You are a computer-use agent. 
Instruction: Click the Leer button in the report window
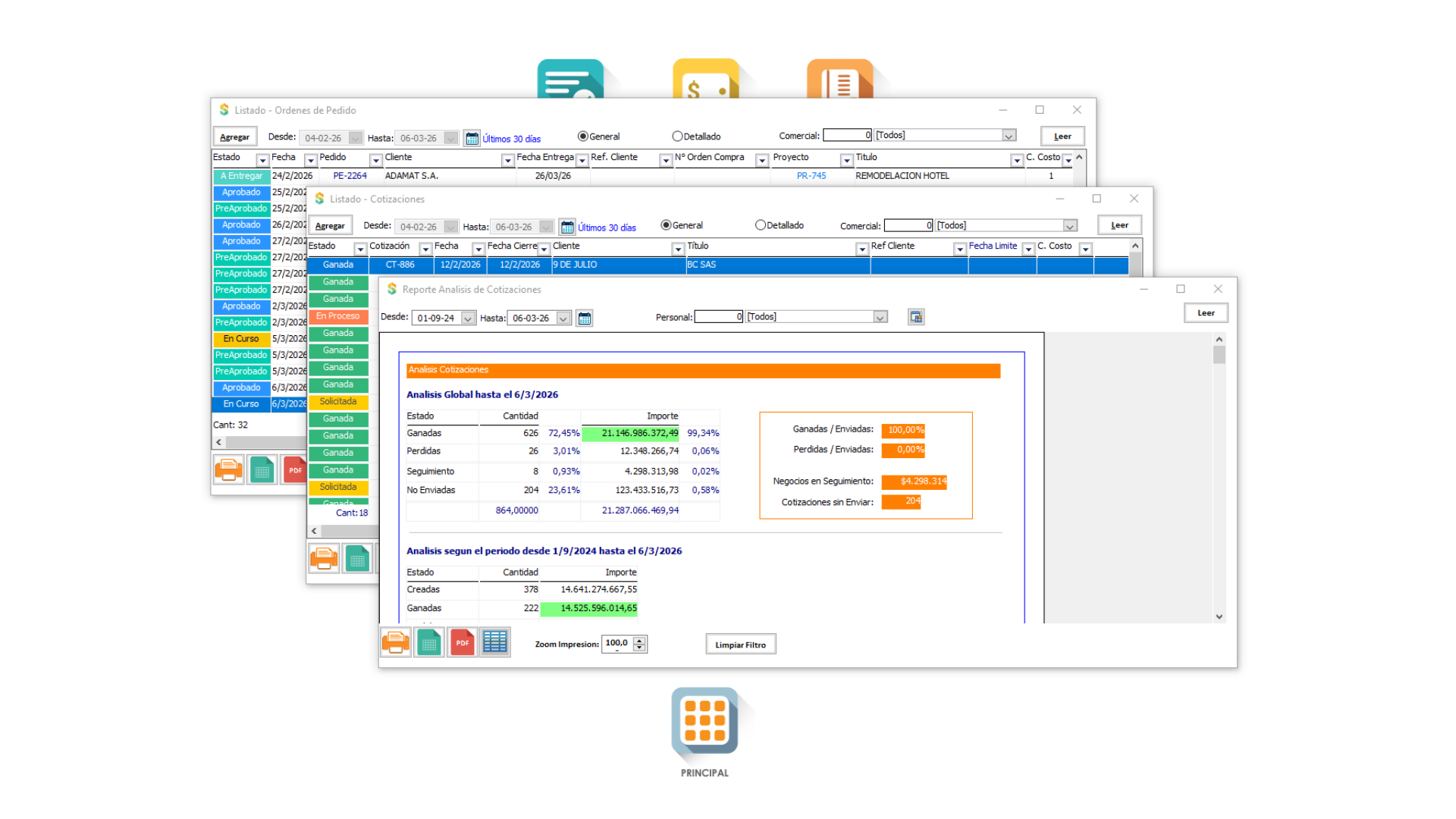(x=1206, y=312)
